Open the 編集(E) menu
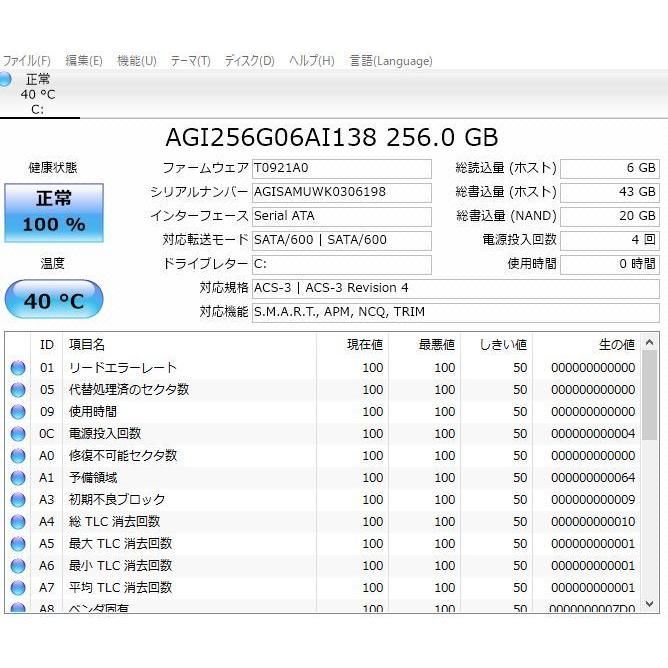 [84, 61]
